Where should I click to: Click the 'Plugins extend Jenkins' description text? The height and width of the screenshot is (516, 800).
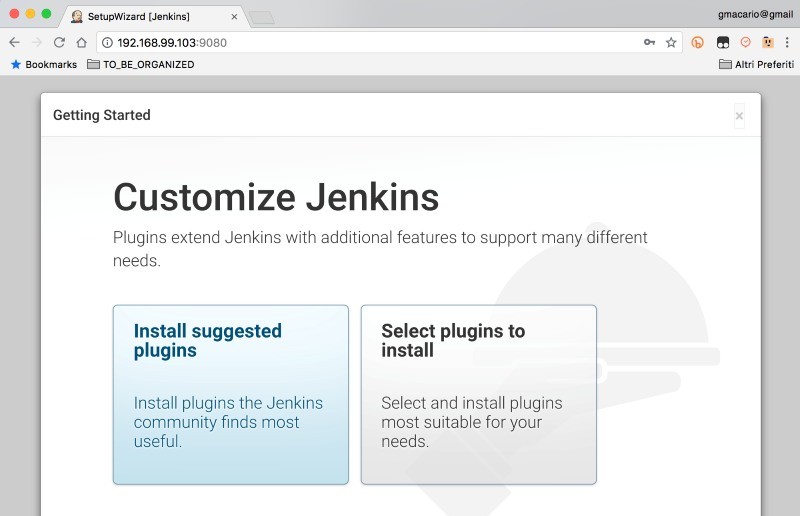[x=380, y=249]
